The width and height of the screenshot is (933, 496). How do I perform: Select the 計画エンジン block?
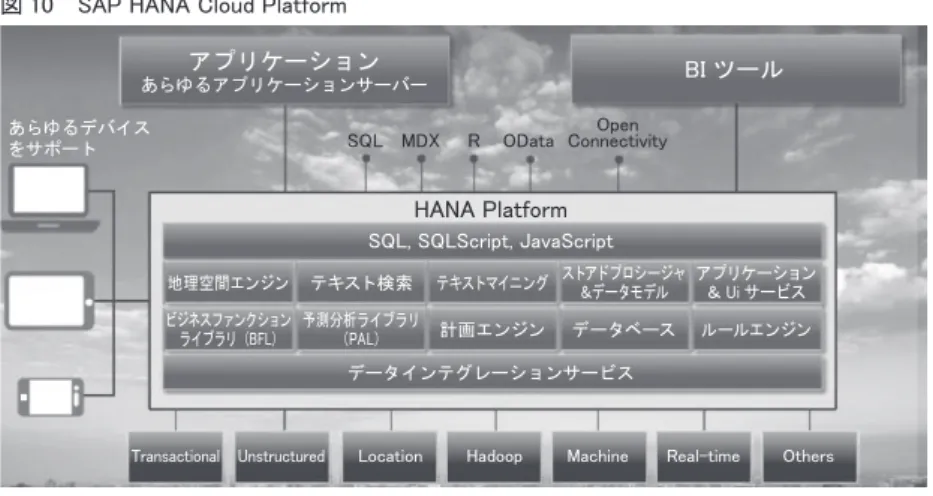[x=493, y=329]
